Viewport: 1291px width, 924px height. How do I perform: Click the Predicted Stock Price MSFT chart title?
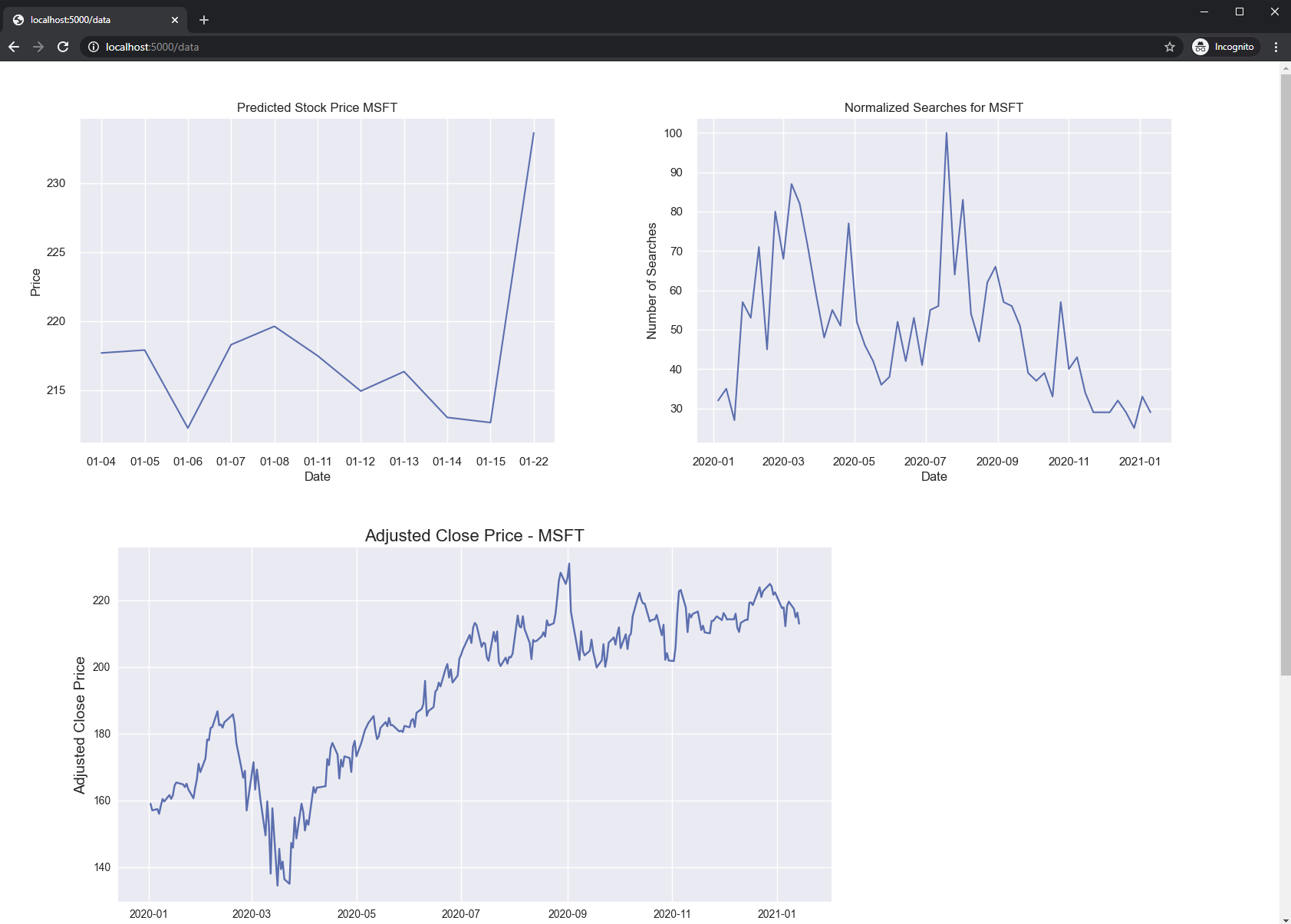pos(317,107)
